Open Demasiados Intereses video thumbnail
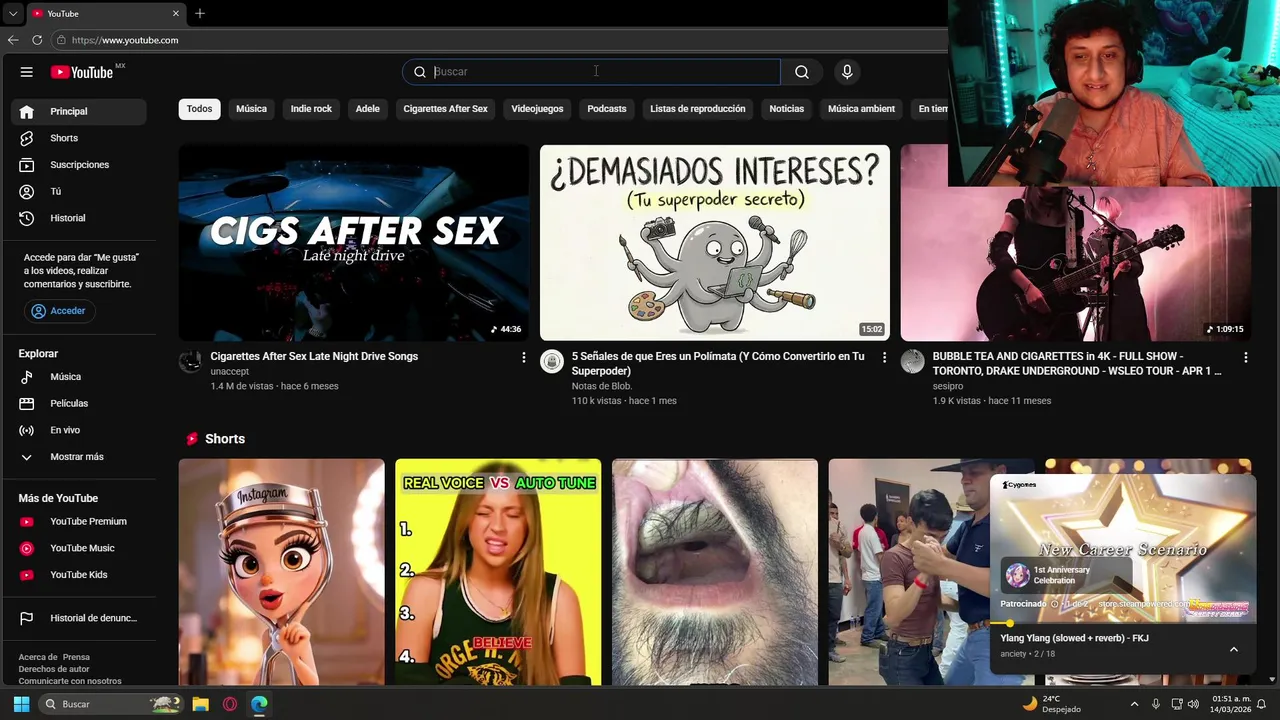The width and height of the screenshot is (1280, 720). coord(715,243)
